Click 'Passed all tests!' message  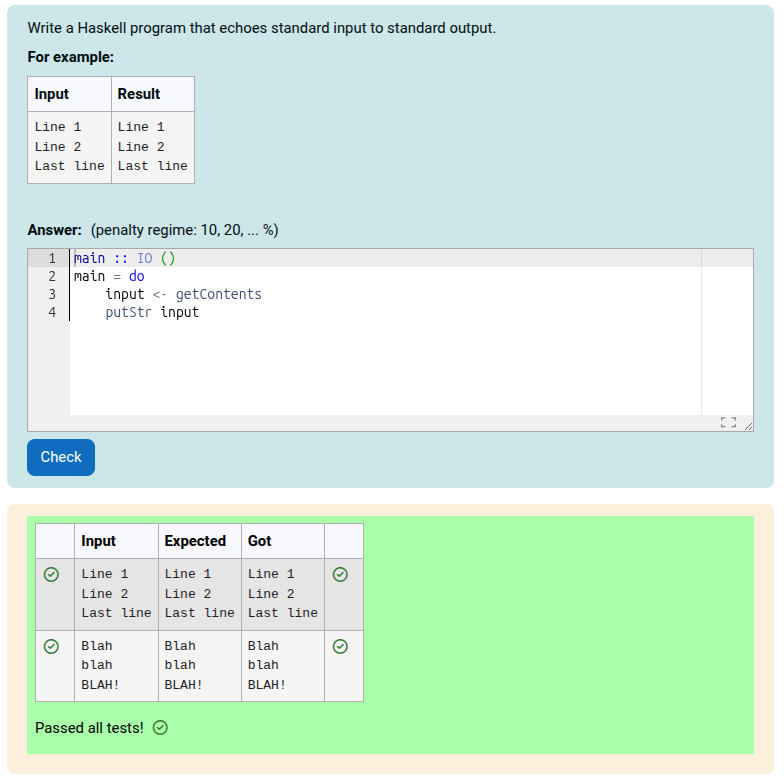89,728
